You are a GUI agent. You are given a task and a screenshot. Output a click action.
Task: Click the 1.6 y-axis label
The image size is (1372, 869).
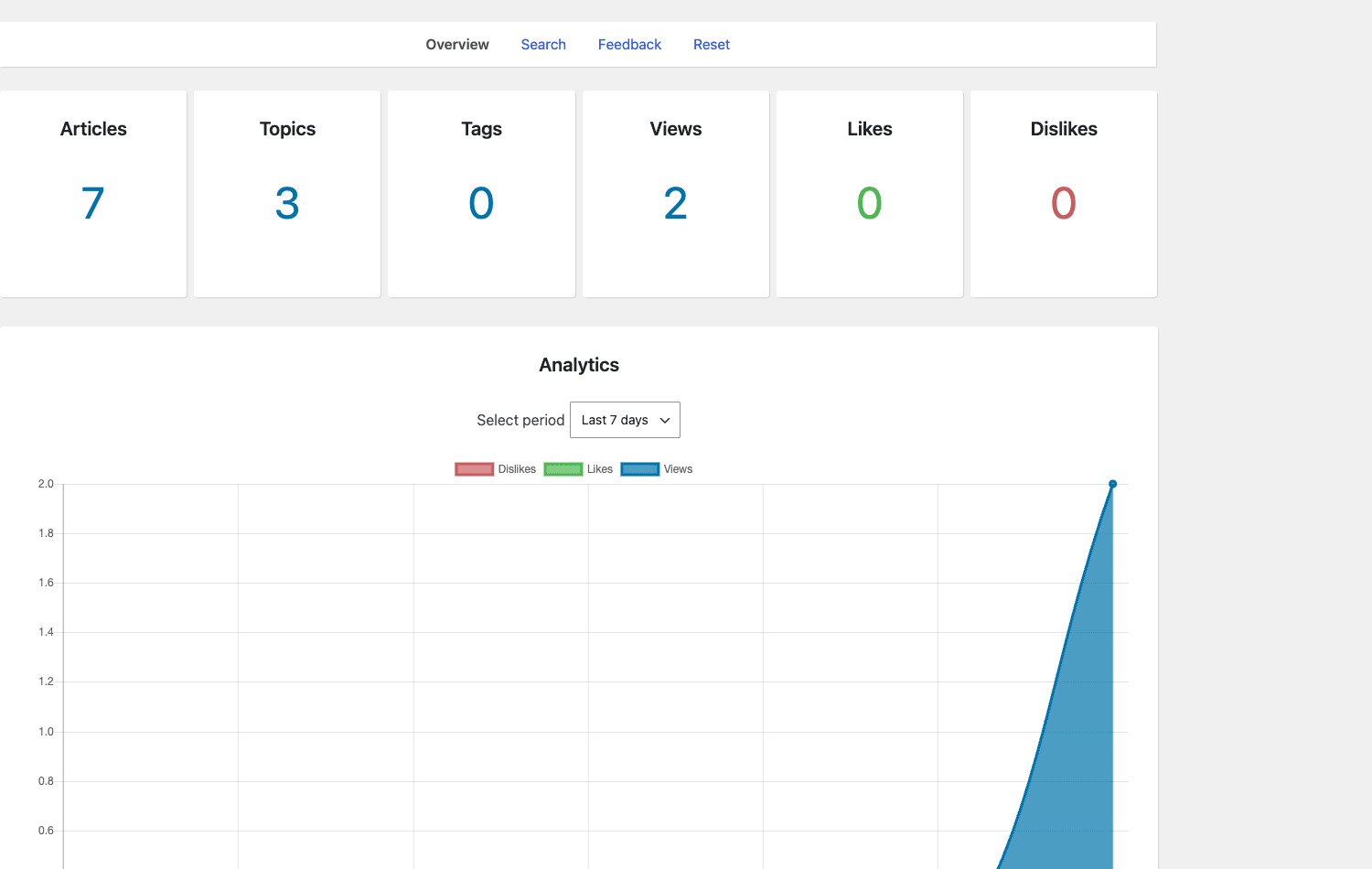point(46,583)
